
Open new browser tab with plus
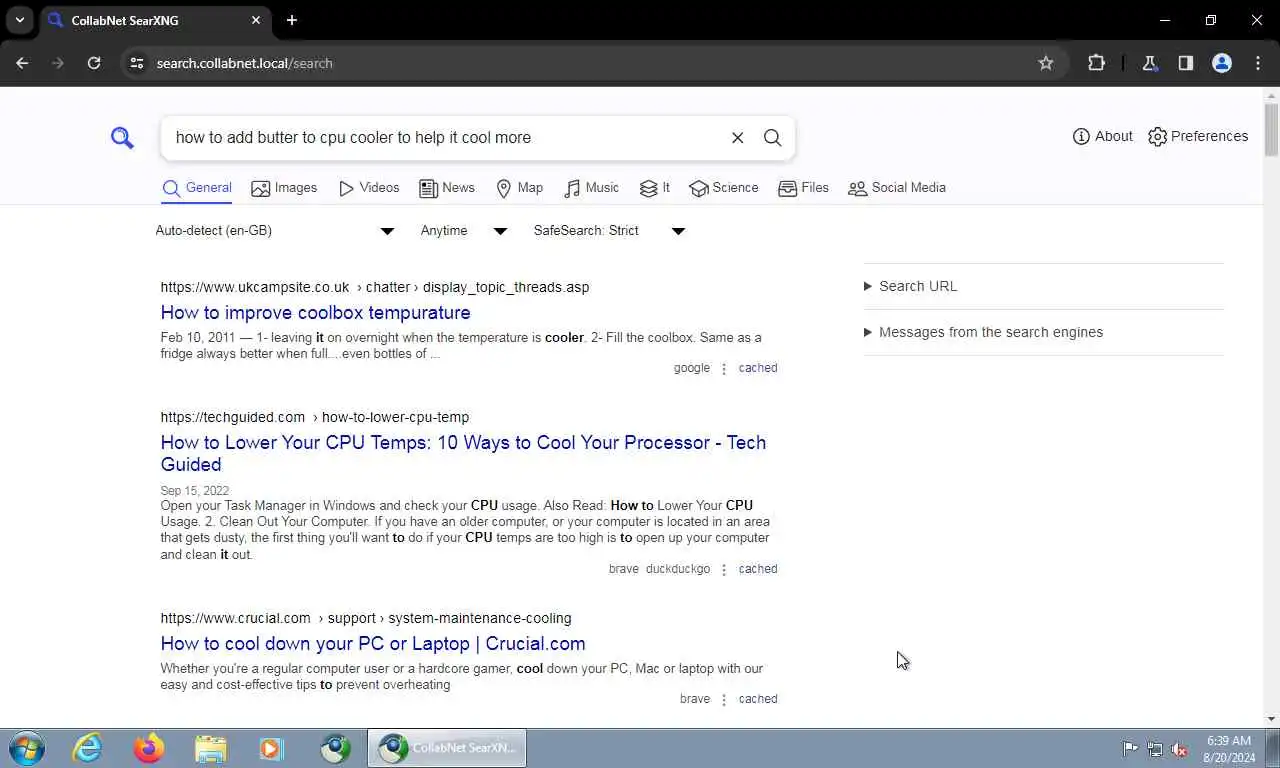(x=291, y=20)
